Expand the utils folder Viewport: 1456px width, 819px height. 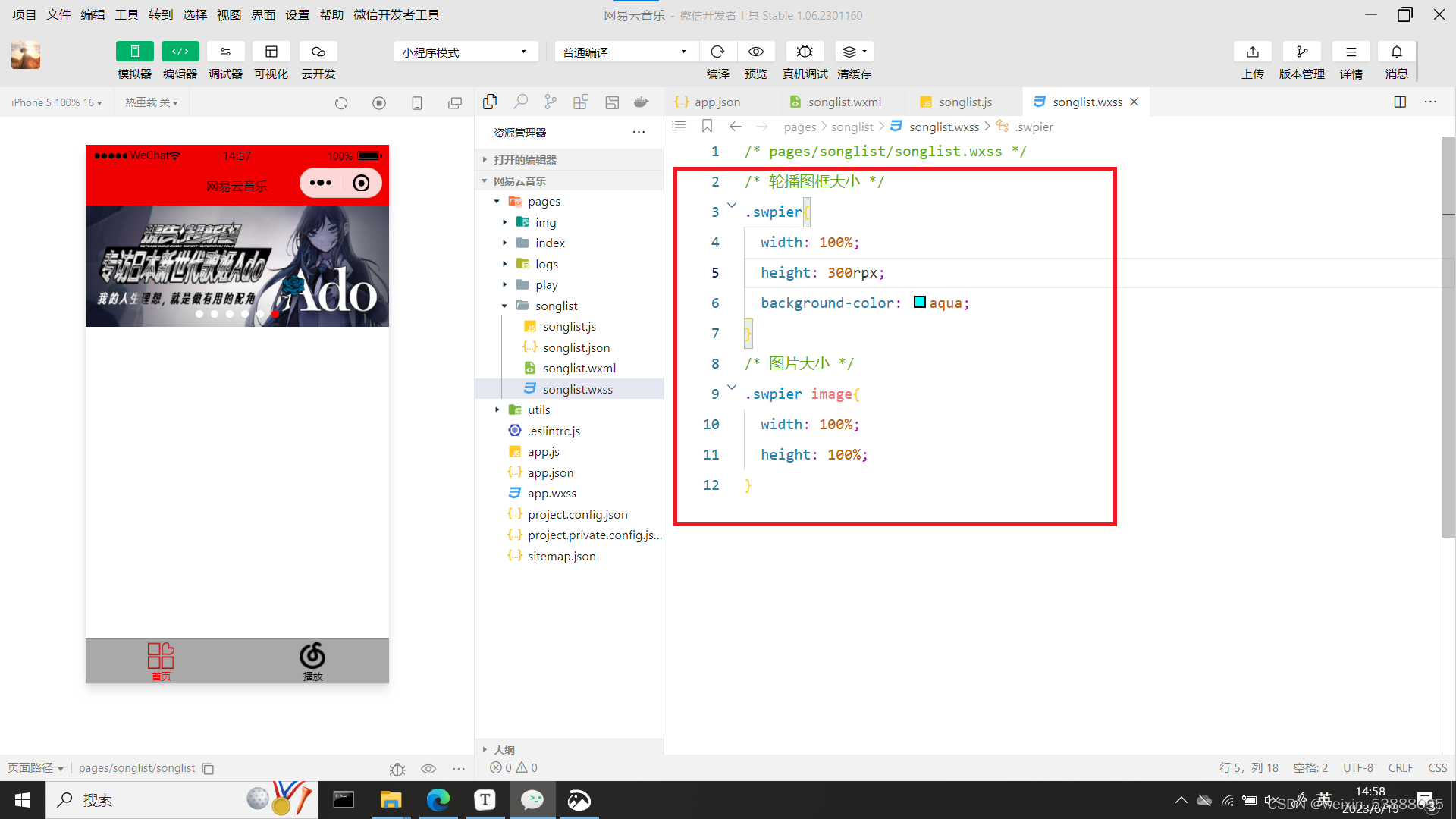(538, 409)
